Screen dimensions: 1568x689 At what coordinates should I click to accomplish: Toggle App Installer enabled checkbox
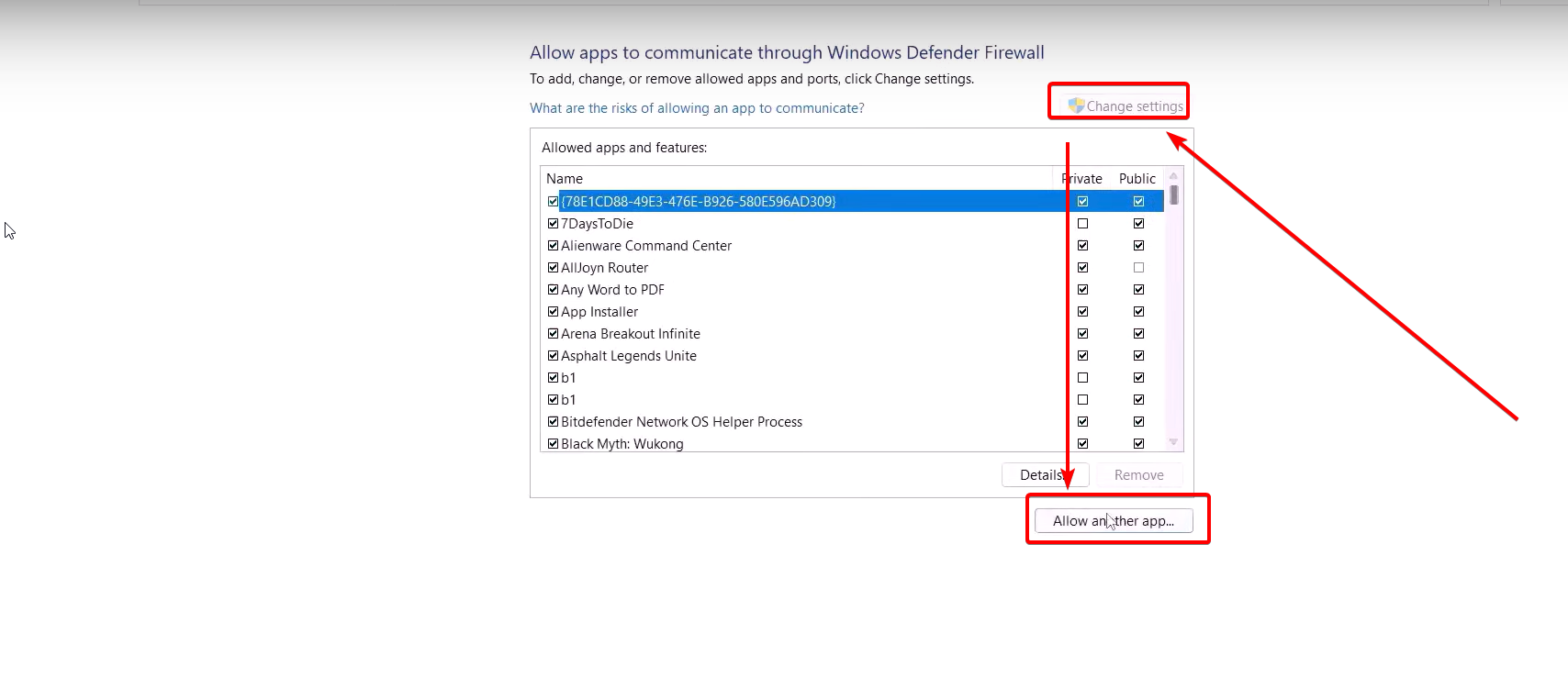(x=553, y=312)
